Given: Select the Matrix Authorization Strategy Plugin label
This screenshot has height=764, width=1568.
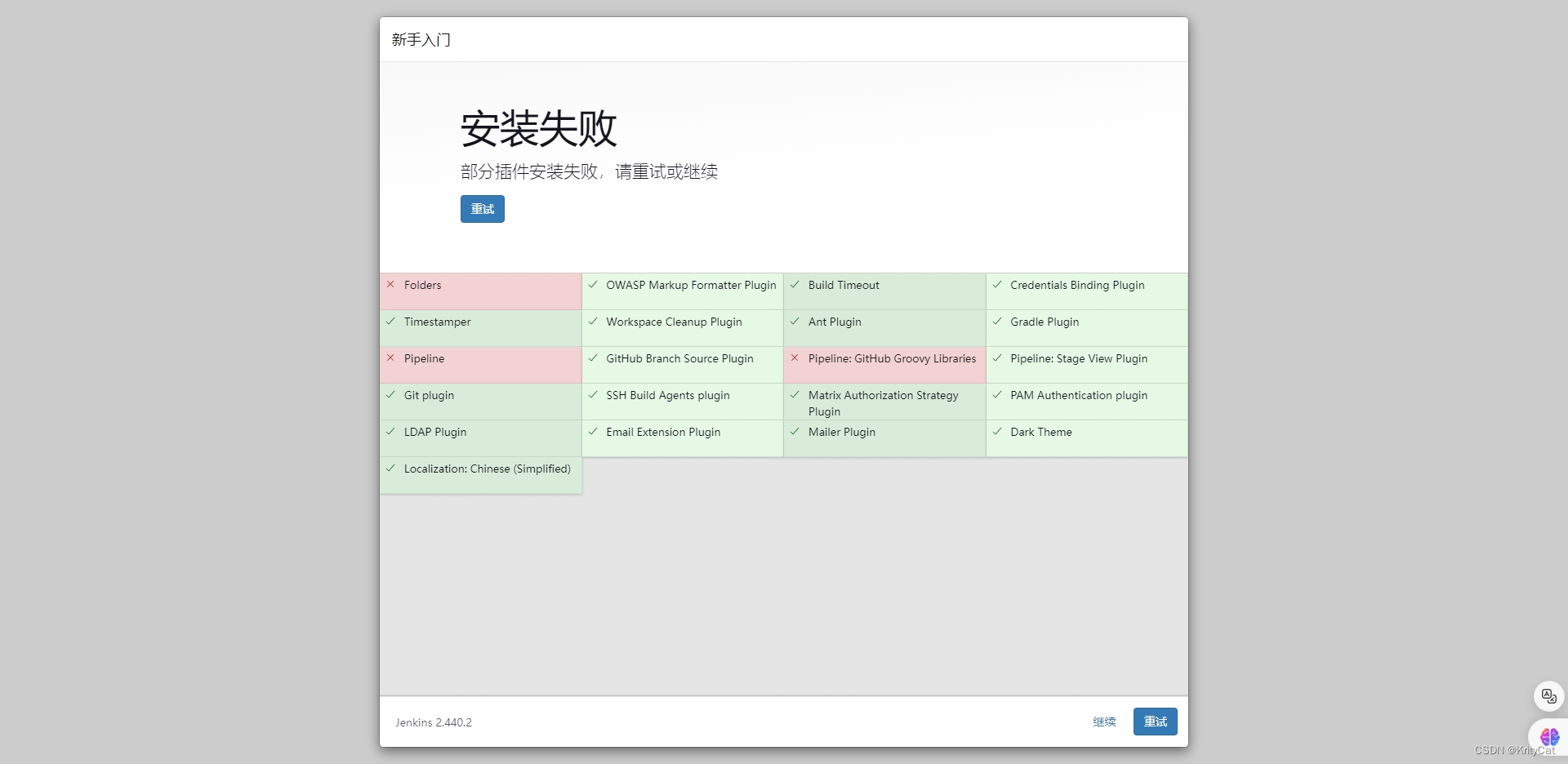Looking at the screenshot, I should click(x=884, y=403).
